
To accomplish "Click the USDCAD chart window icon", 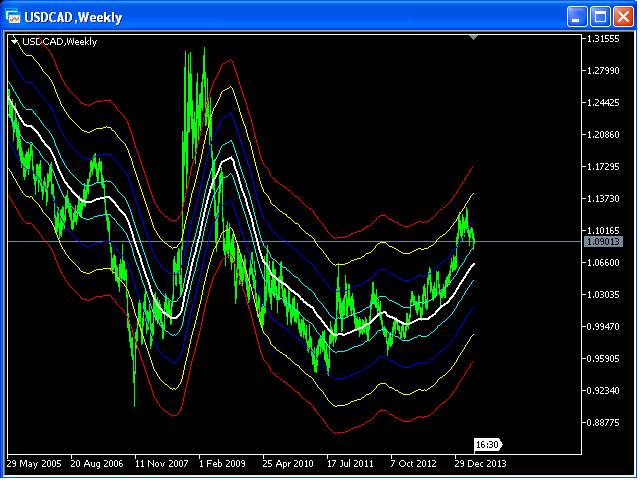I will 13,17.
